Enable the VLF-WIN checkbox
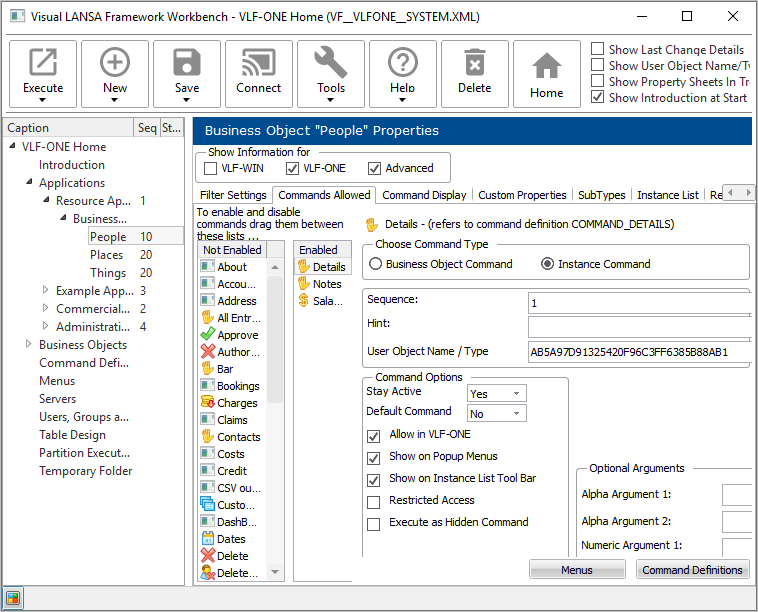 [x=211, y=168]
